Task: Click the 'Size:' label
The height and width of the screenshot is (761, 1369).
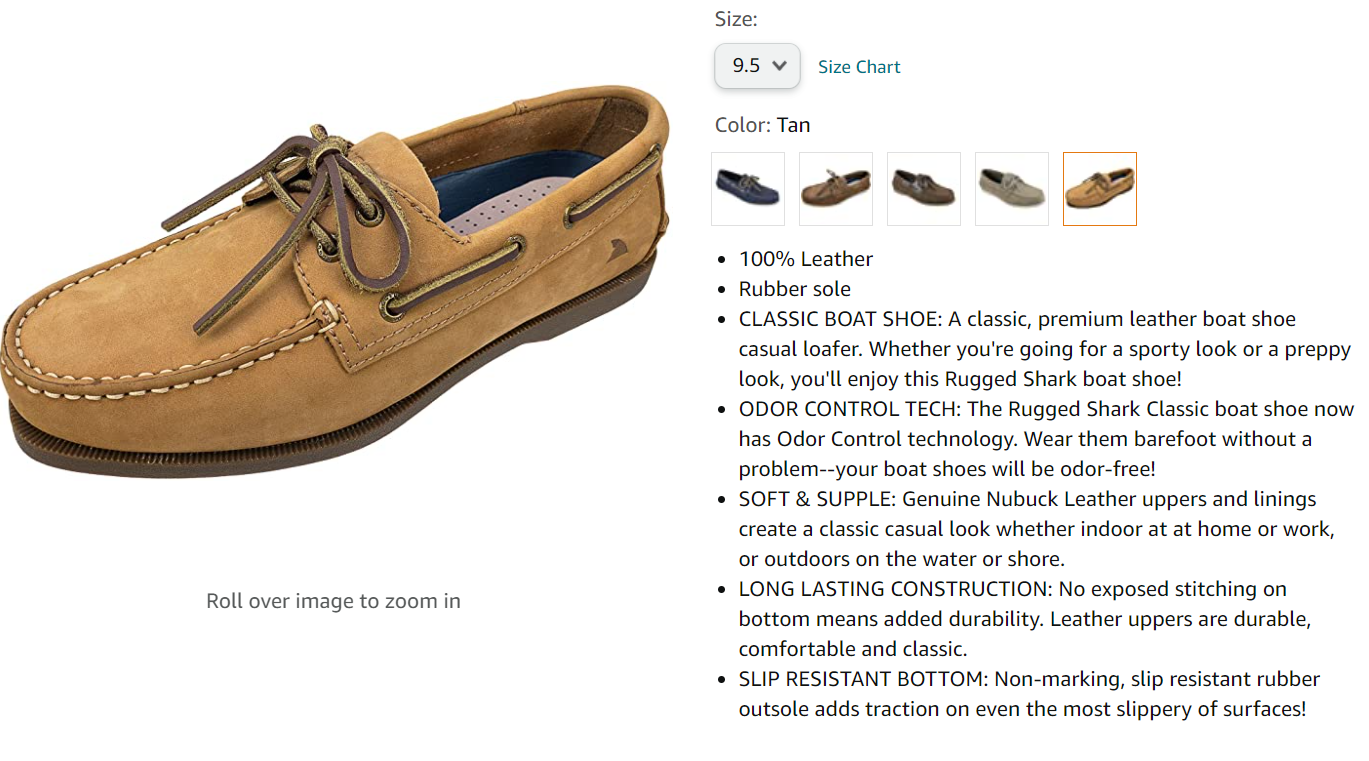Action: click(x=736, y=19)
